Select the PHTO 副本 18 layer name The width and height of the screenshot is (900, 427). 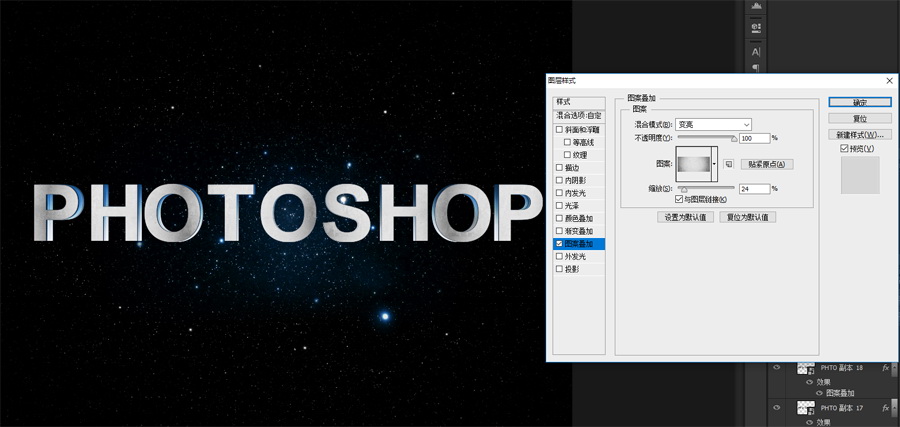841,367
